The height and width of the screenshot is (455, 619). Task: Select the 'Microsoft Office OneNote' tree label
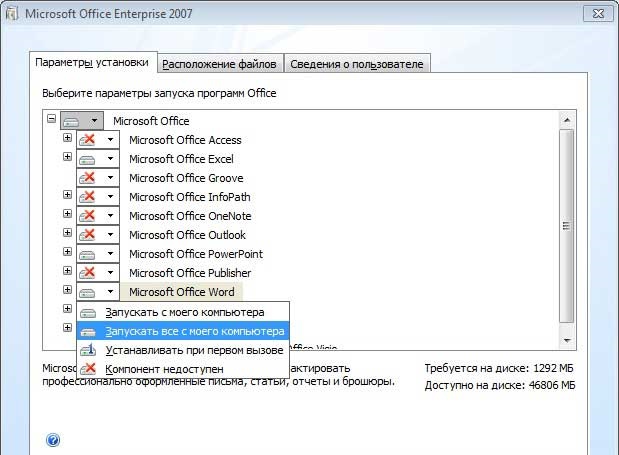190,215
